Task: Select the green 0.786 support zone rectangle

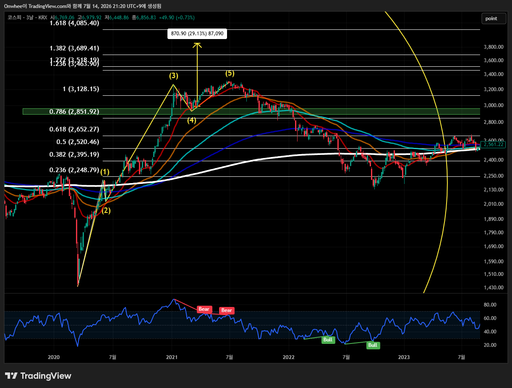Action: click(x=251, y=111)
